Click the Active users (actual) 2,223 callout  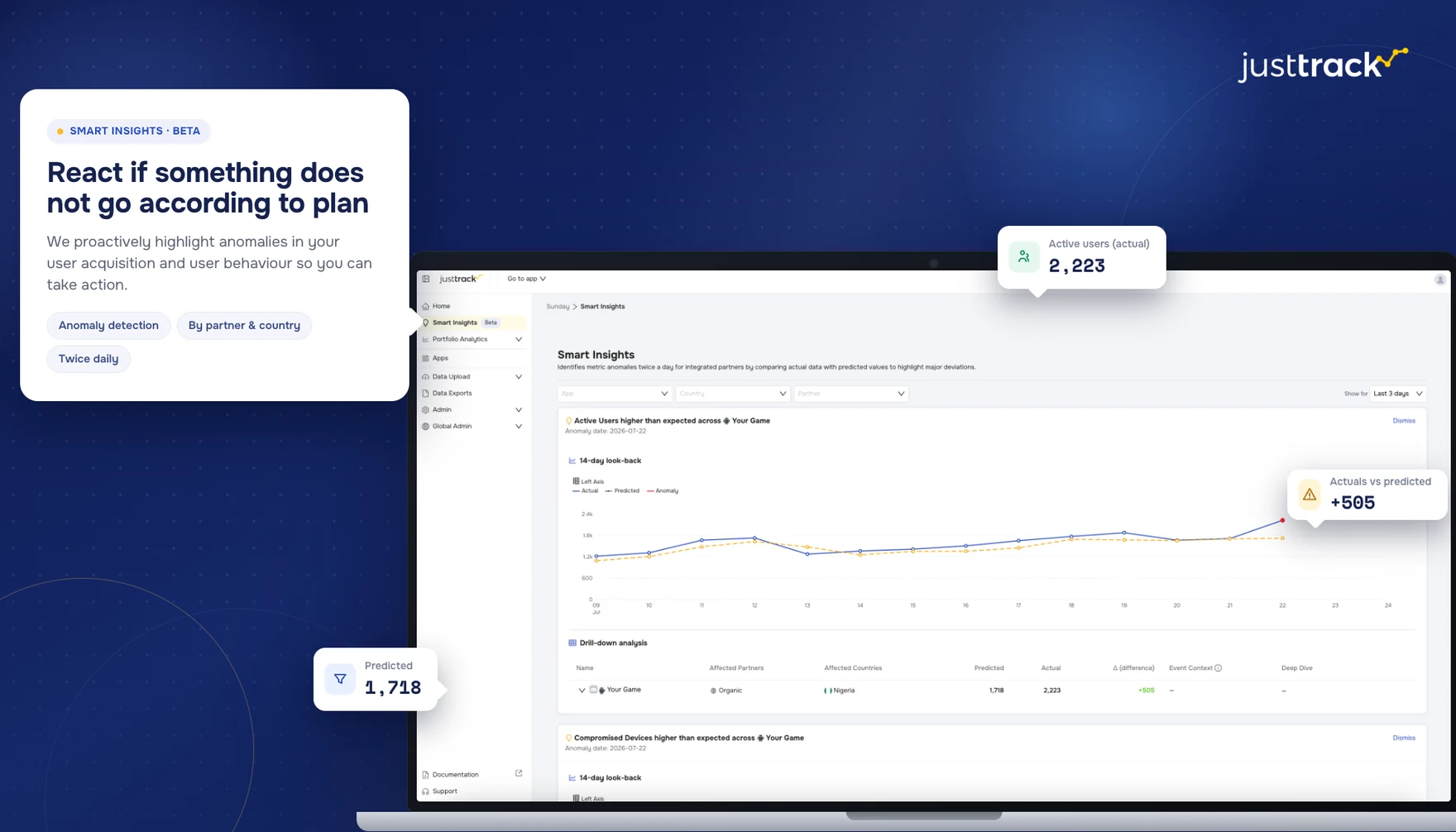point(1082,257)
